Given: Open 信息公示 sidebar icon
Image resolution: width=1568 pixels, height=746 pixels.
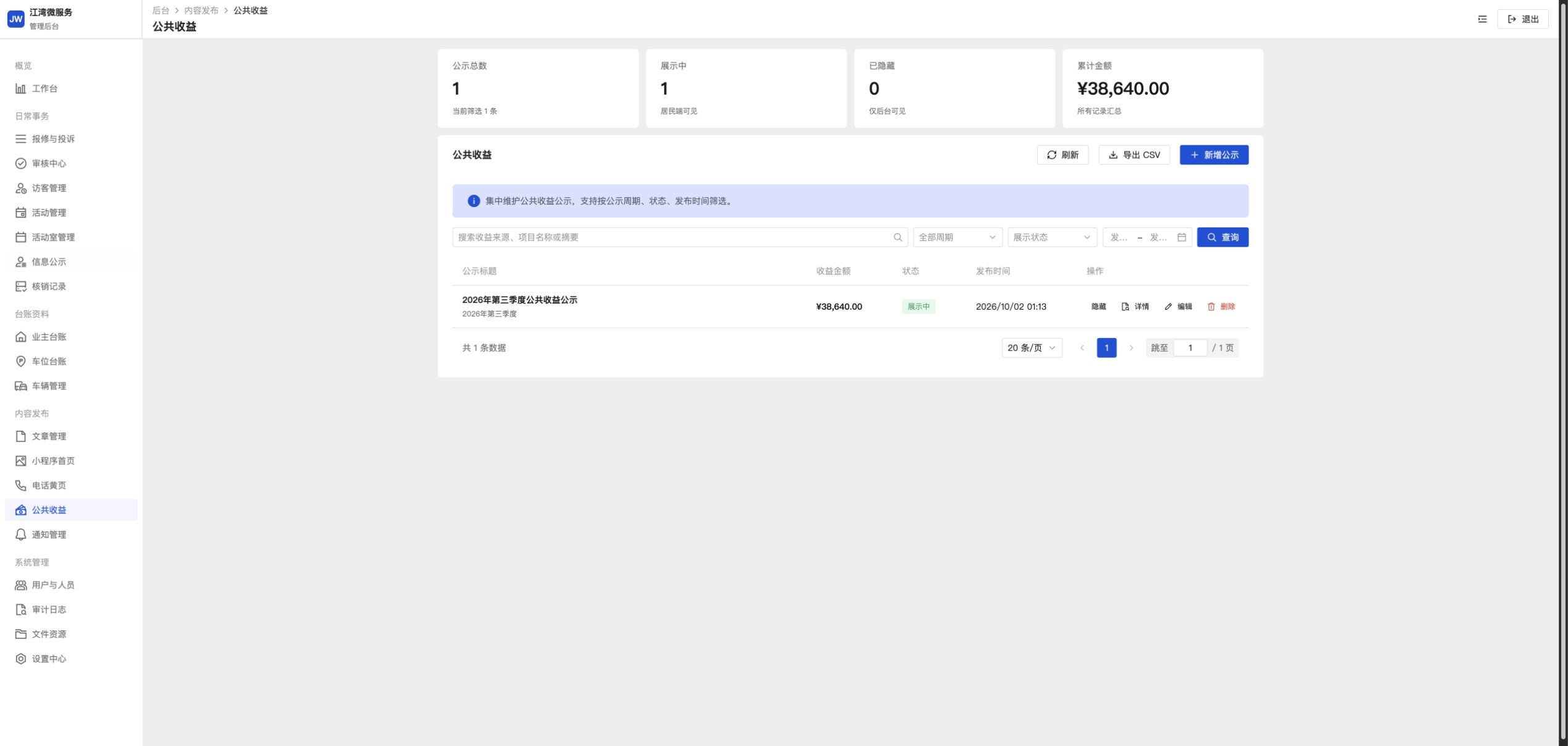Looking at the screenshot, I should coord(20,262).
